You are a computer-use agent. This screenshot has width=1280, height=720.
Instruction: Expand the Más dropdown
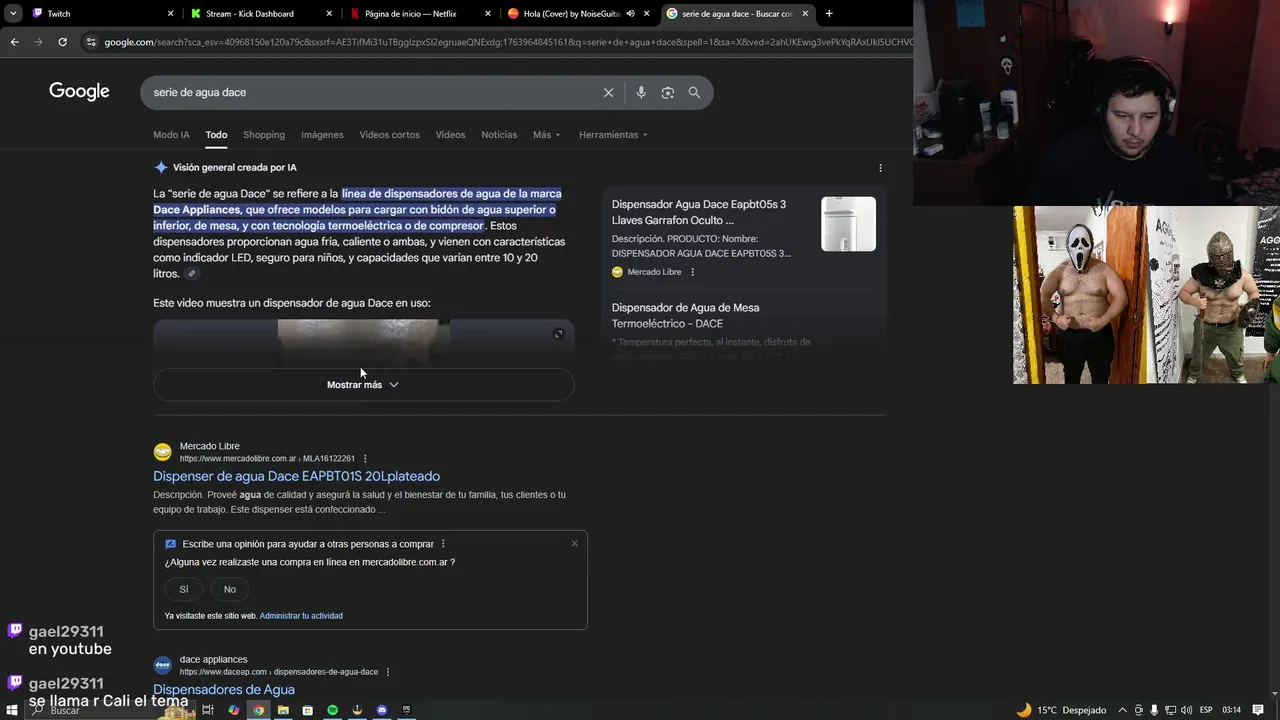click(x=547, y=135)
